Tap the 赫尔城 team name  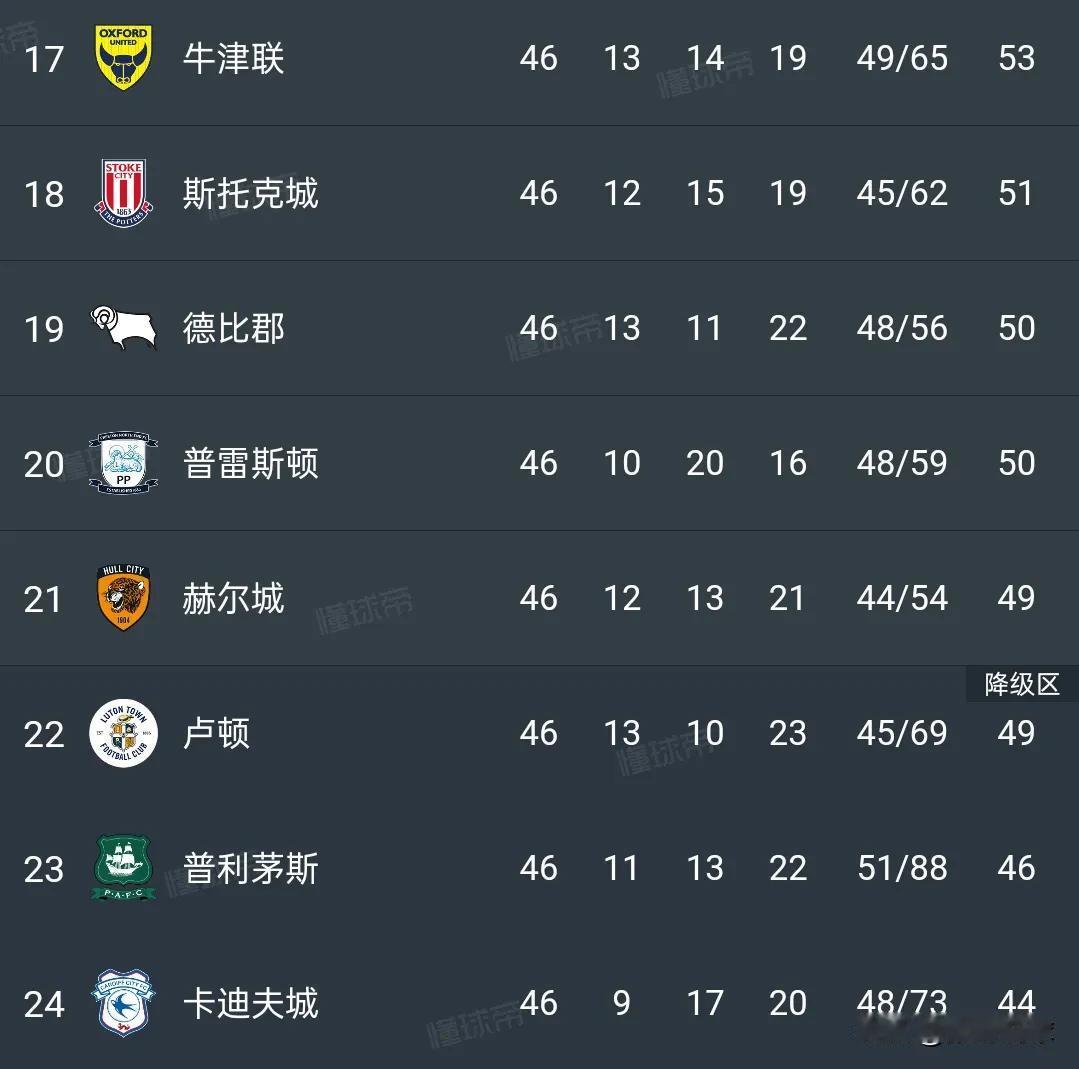[x=233, y=597]
